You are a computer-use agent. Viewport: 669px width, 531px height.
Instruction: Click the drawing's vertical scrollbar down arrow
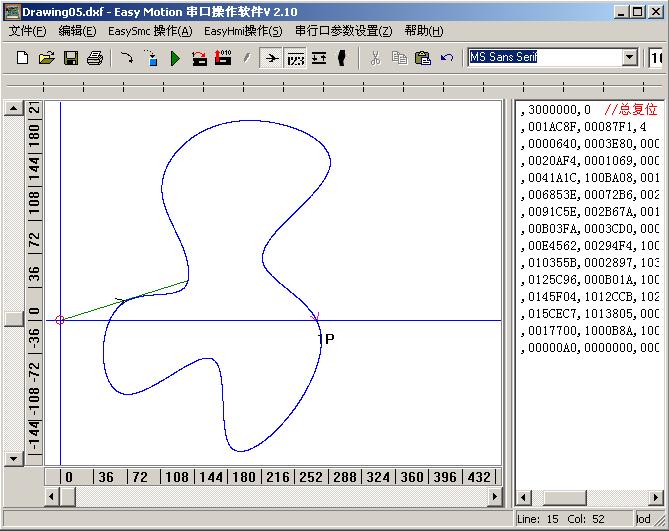click(x=14, y=459)
